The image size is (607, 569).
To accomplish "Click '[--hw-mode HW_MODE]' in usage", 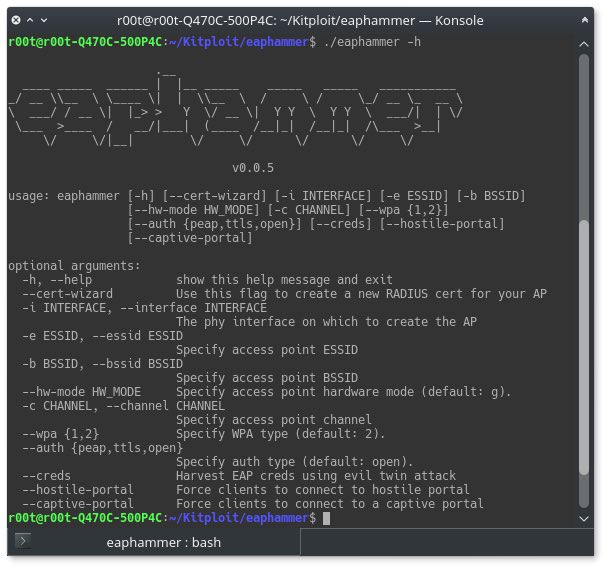I will point(193,210).
